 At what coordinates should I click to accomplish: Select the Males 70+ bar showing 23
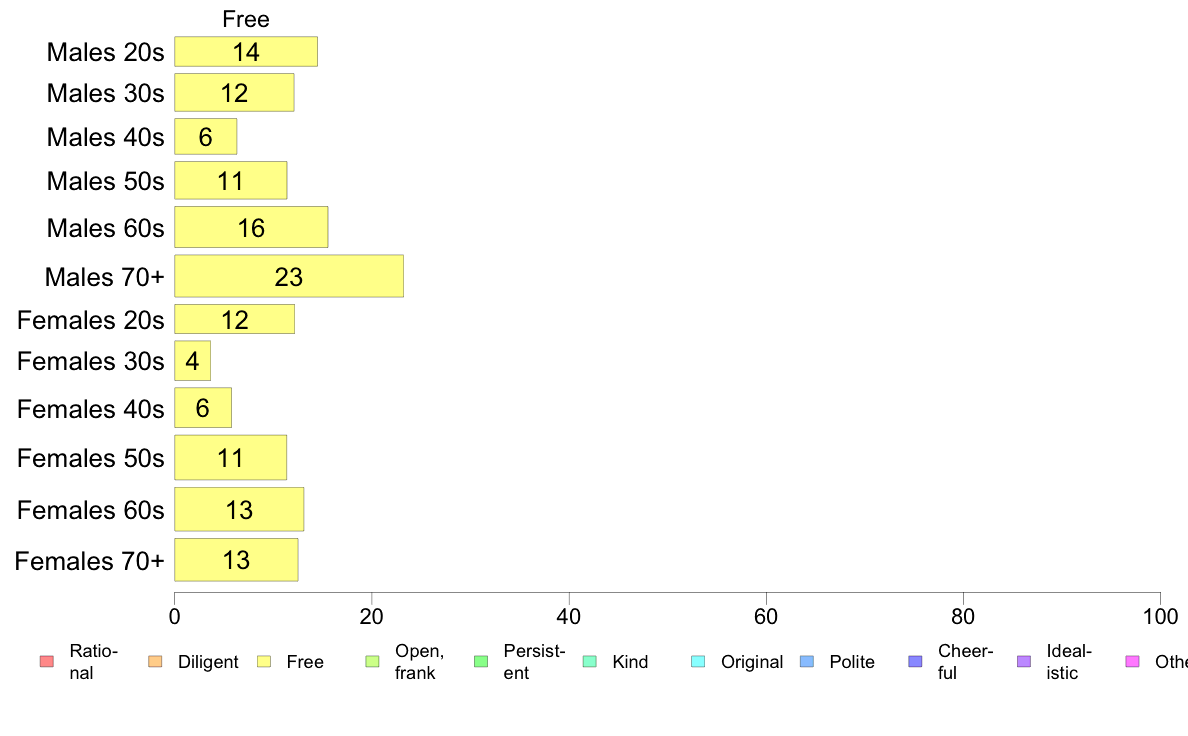coord(289,276)
